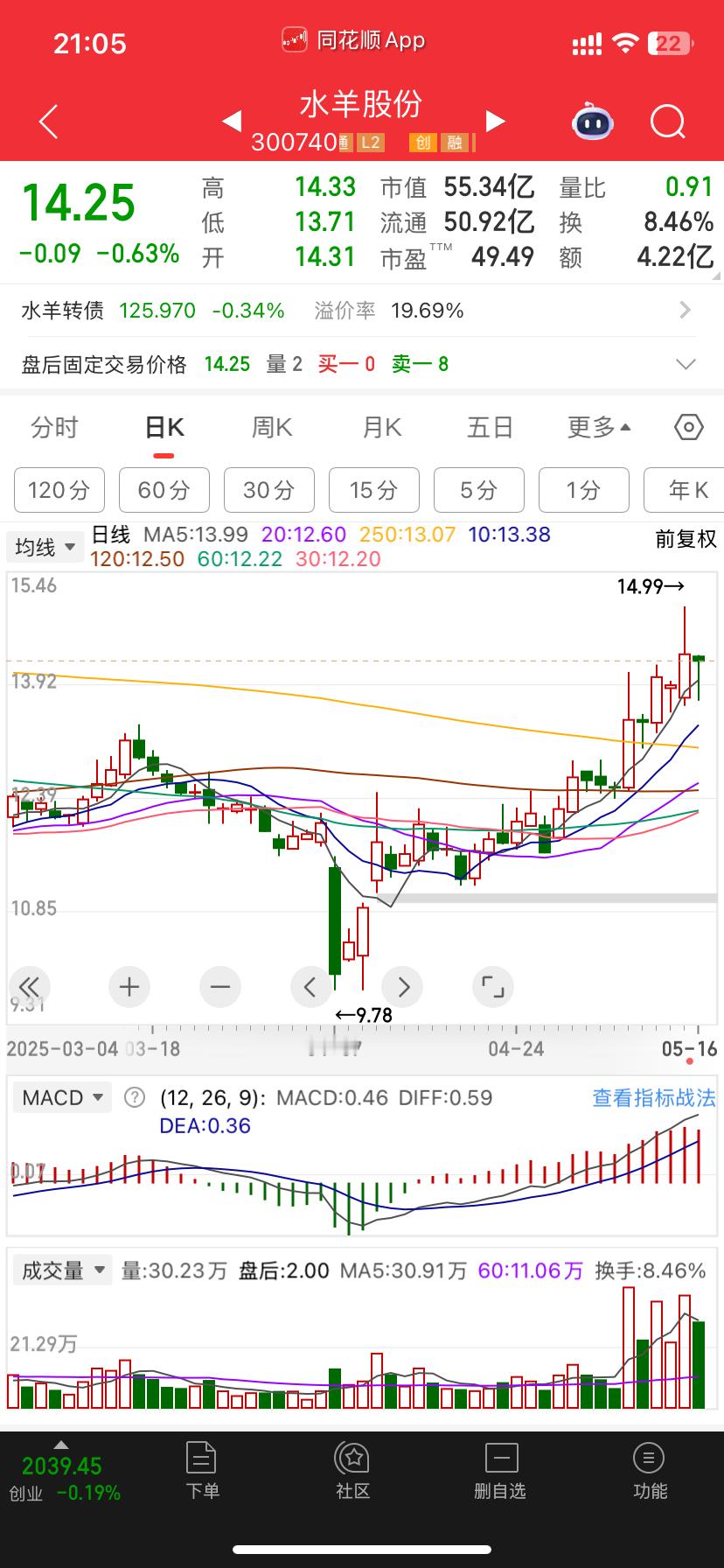Open 成交量 indicator dropdown

point(61,1270)
